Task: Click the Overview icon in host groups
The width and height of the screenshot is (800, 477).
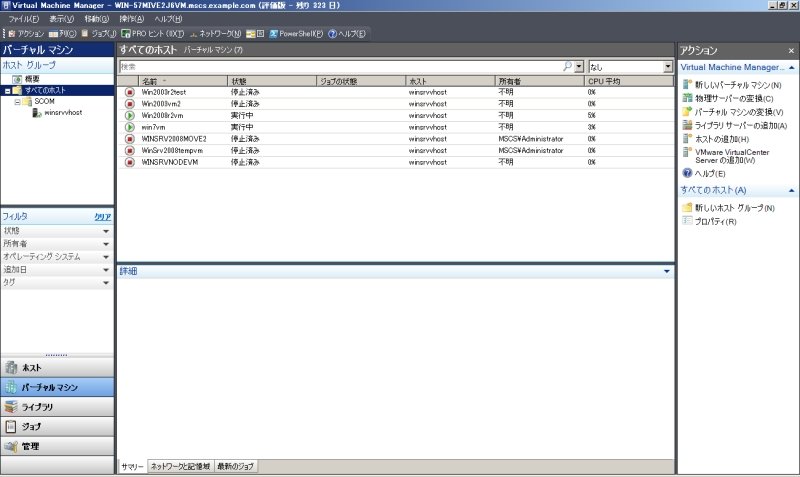Action: pyautogui.click(x=17, y=79)
